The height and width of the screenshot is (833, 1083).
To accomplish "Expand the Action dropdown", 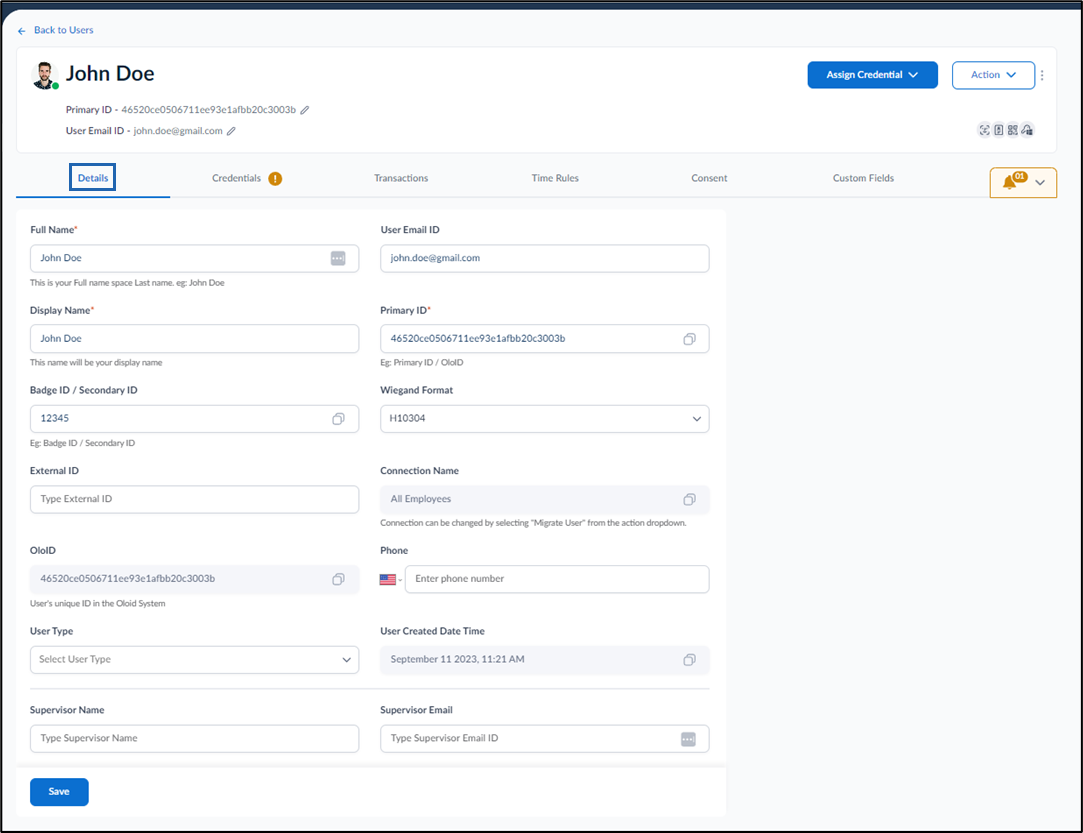I will click(x=993, y=75).
